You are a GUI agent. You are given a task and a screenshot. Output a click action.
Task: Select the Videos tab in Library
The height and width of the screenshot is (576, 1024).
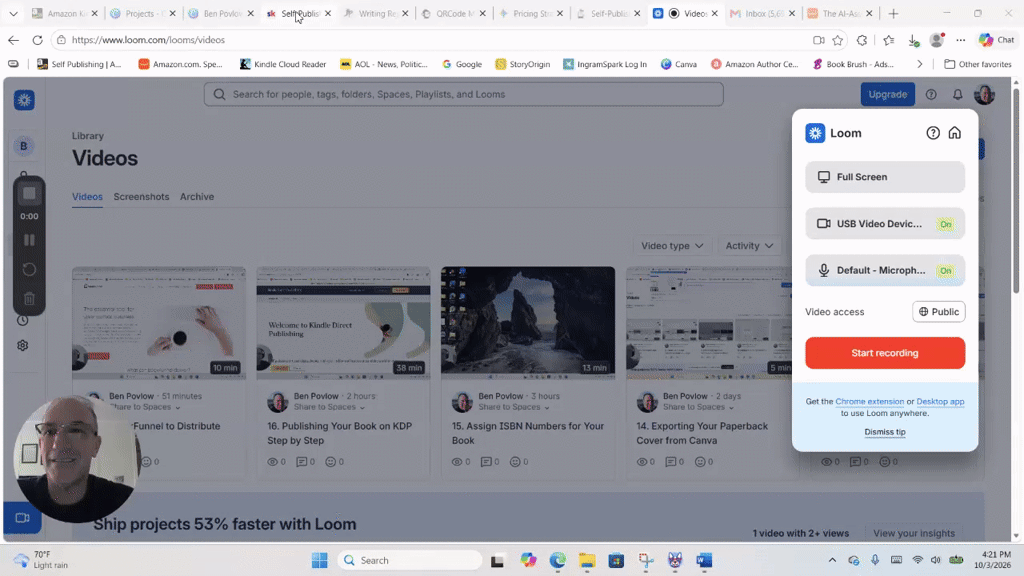(88, 197)
